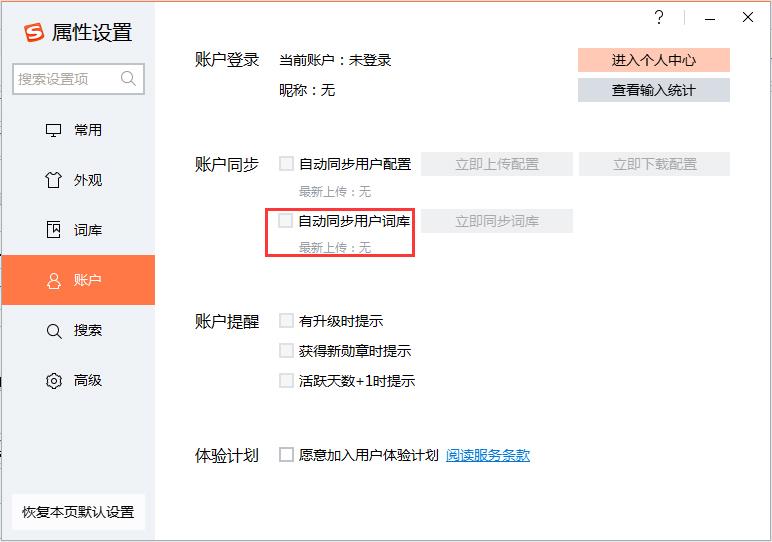Toggle 获得新勋章时提示 checkbox
This screenshot has width=772, height=542.
pyautogui.click(x=287, y=351)
